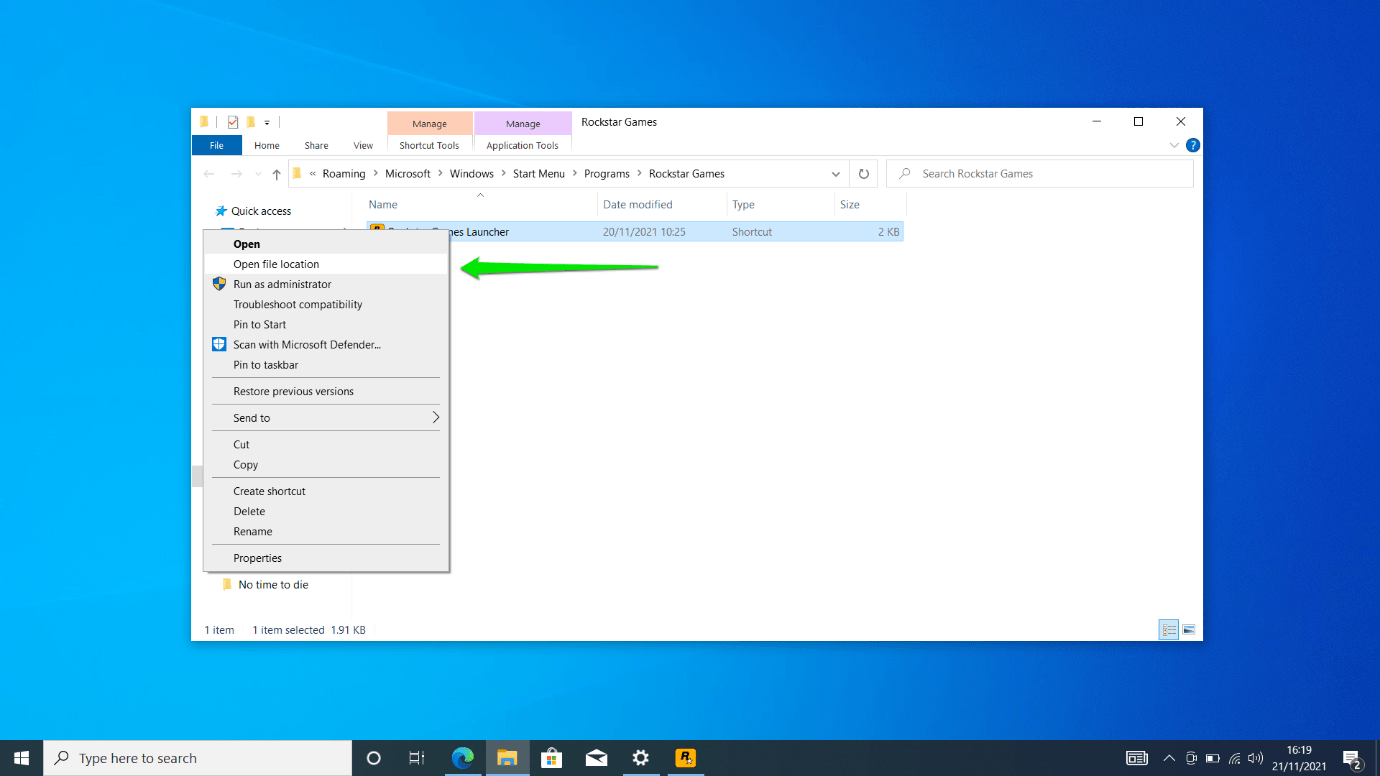Open the Customize Quick Access Toolbar dropdown
The image size is (1380, 776).
pyautogui.click(x=266, y=121)
